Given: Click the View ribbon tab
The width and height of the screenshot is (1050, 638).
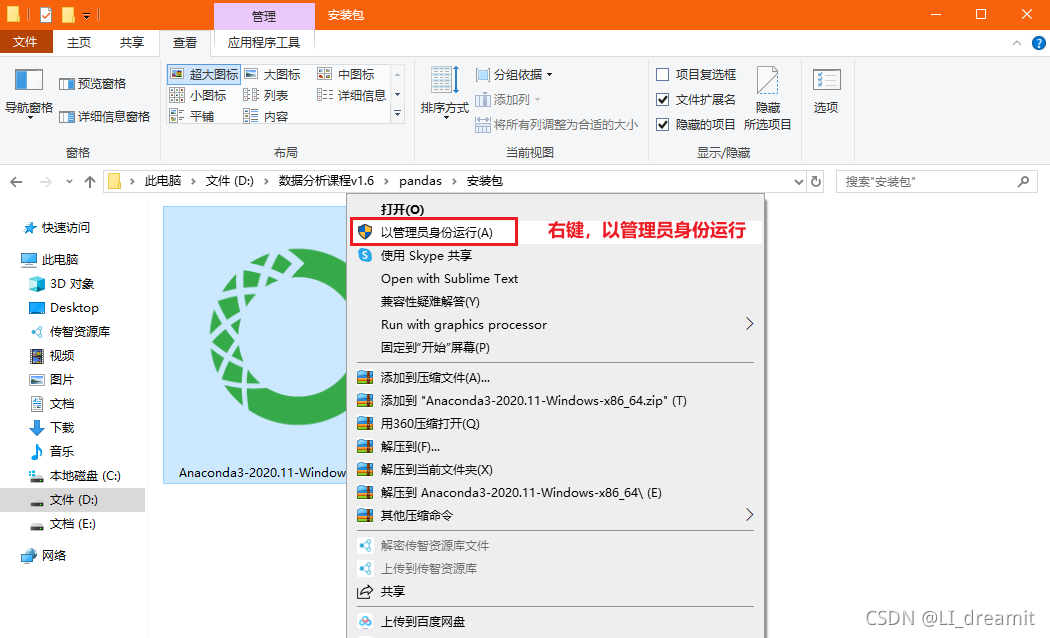Looking at the screenshot, I should [185, 43].
